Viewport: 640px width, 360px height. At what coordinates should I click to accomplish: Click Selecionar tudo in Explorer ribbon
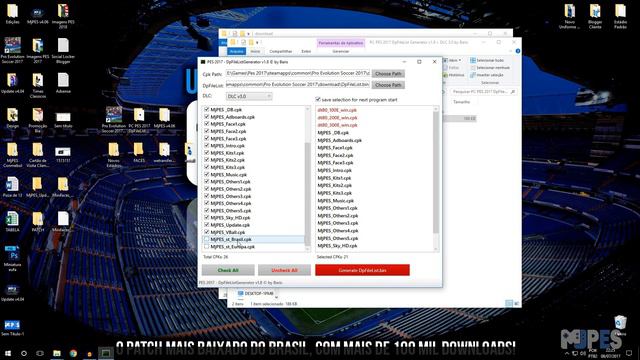[487, 60]
